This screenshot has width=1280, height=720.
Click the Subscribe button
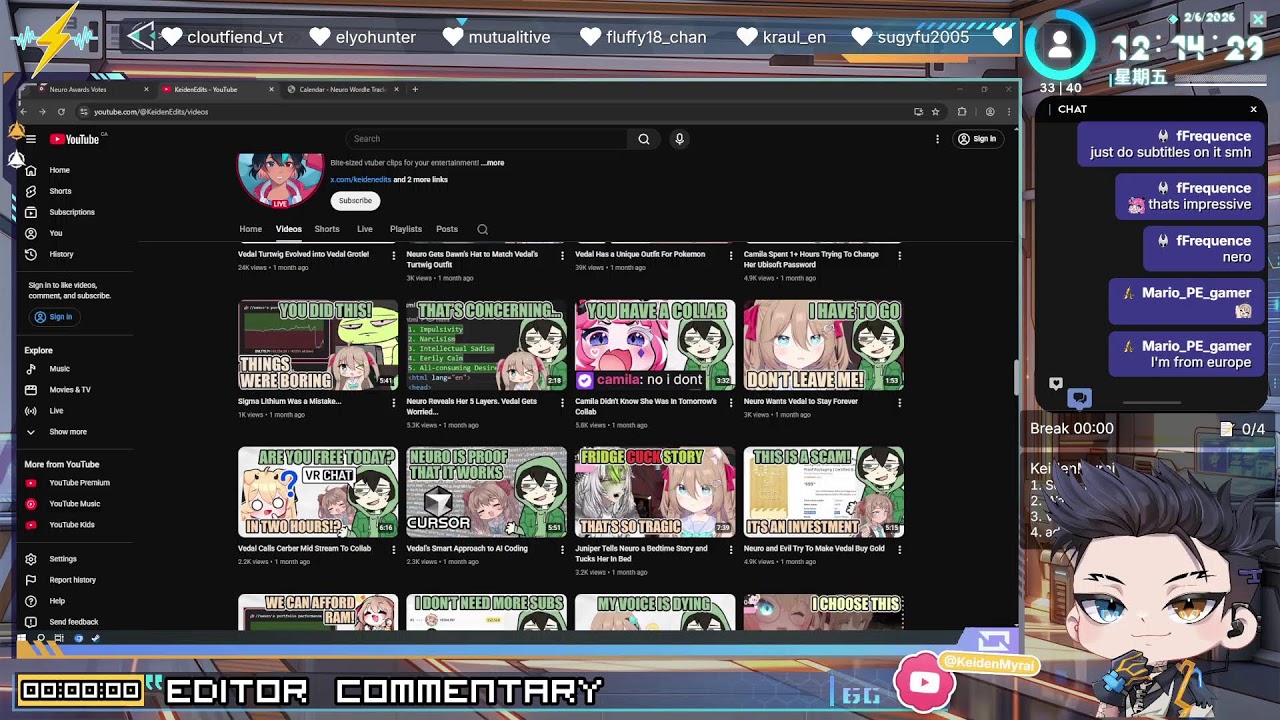click(x=355, y=201)
